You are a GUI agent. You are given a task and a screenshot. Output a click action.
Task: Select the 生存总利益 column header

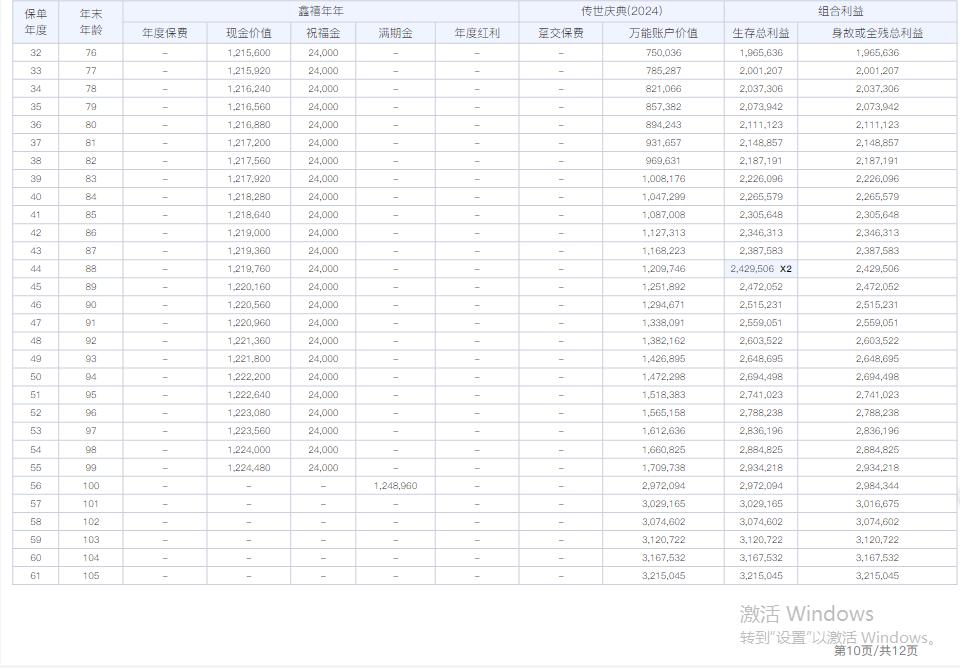pos(761,32)
